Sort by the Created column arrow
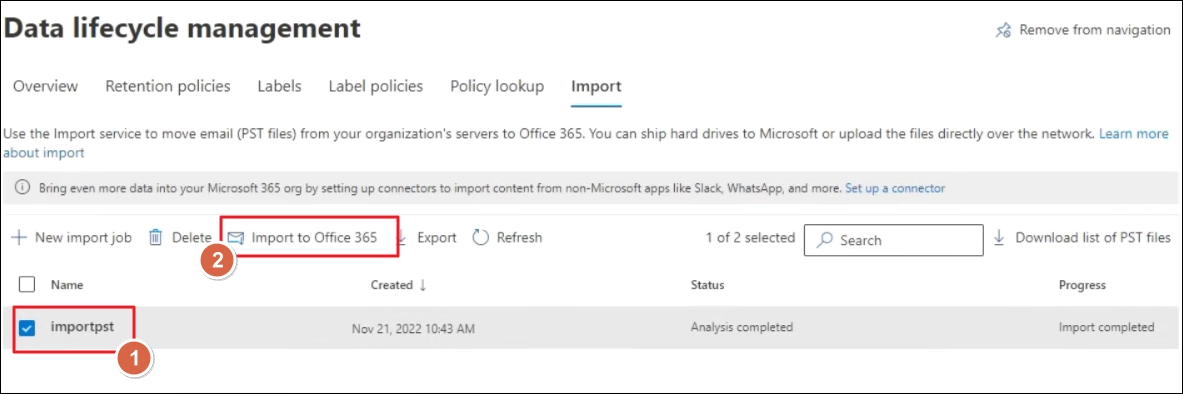Screen dimensions: 1183x394 click(423, 285)
